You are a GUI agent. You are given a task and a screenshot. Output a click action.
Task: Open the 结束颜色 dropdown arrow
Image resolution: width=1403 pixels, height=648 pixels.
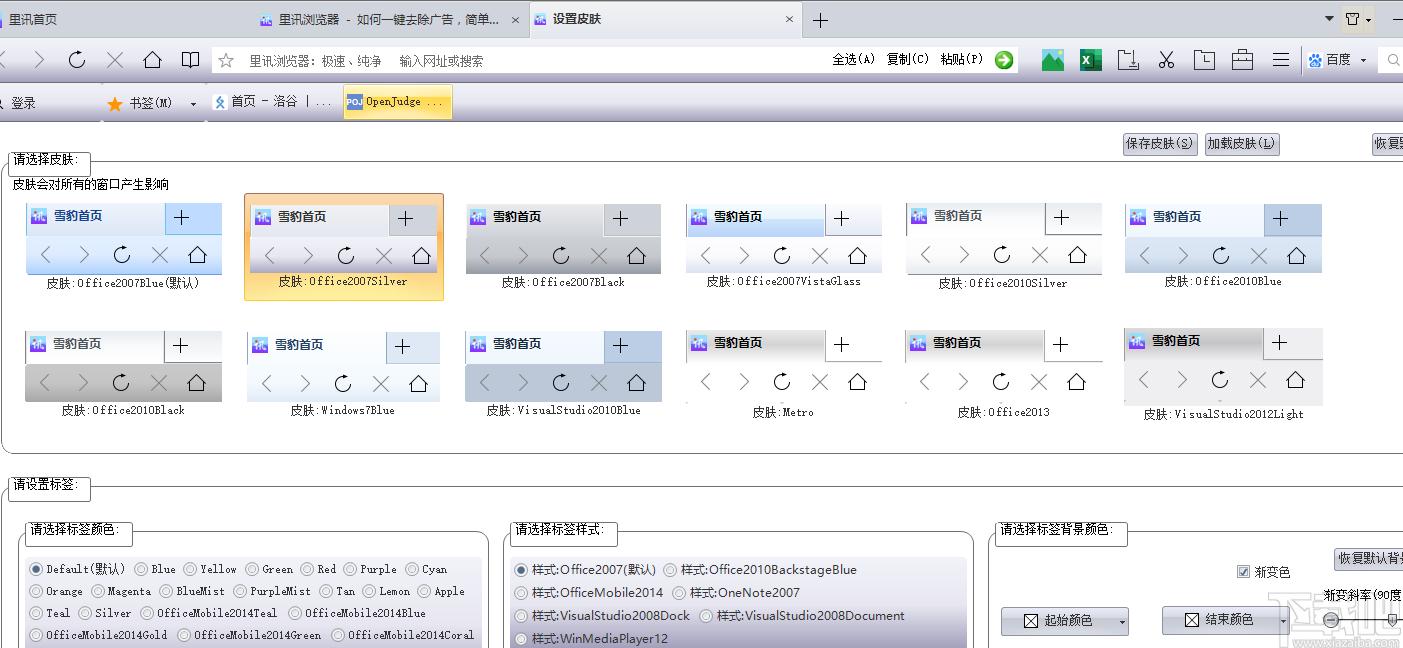[1283, 621]
